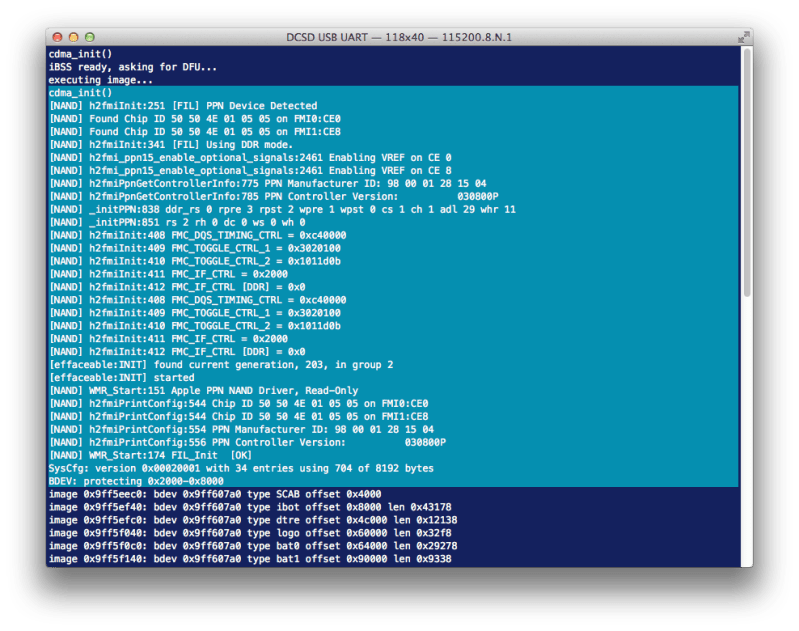Click 'Found Chip ID' line on FMI1:CE8

195,132
